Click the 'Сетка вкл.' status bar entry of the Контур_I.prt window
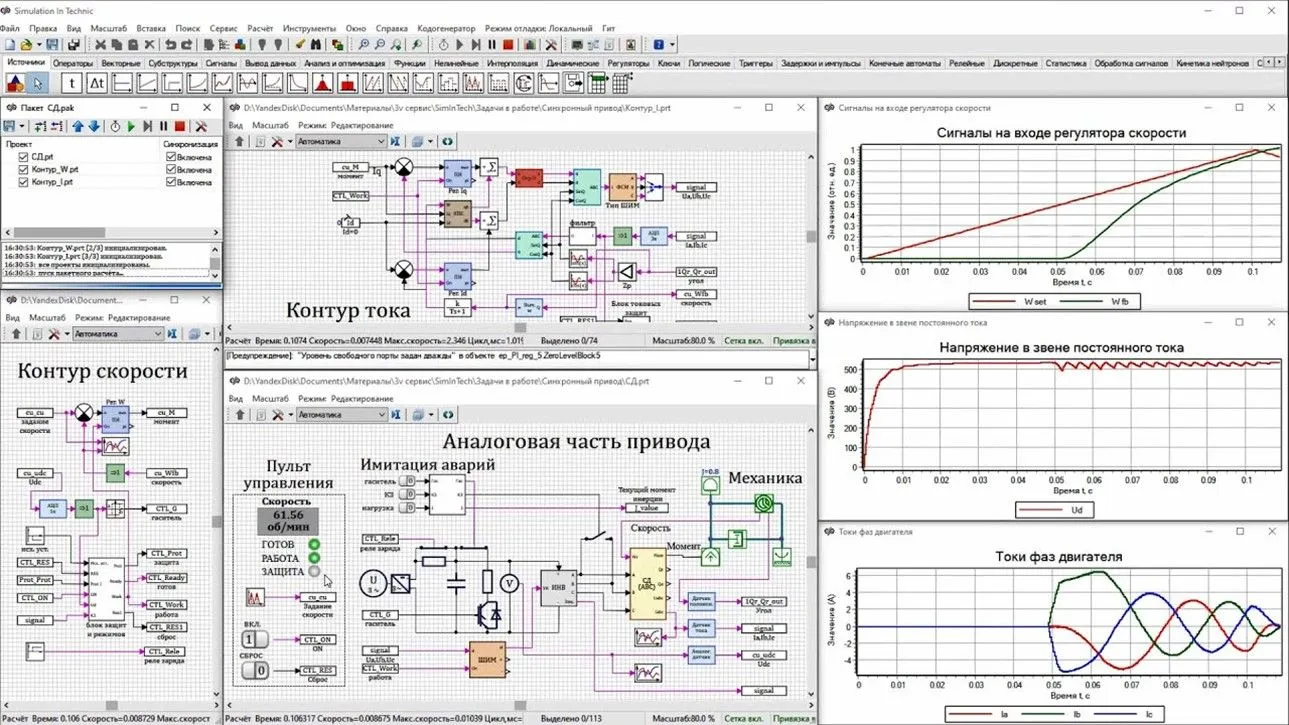The height and width of the screenshot is (725, 1289). tap(743, 341)
